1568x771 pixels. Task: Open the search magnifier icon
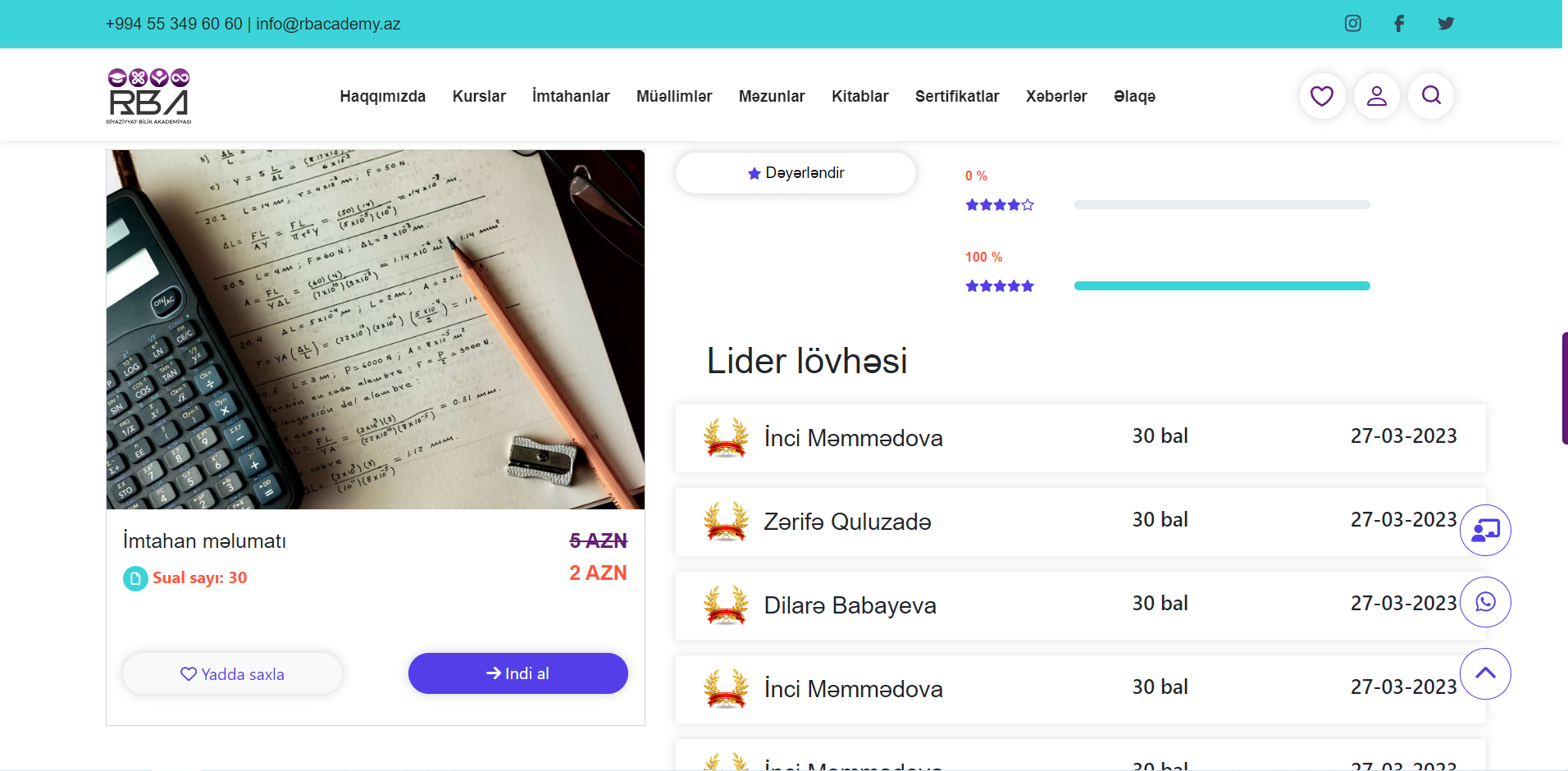(1431, 96)
